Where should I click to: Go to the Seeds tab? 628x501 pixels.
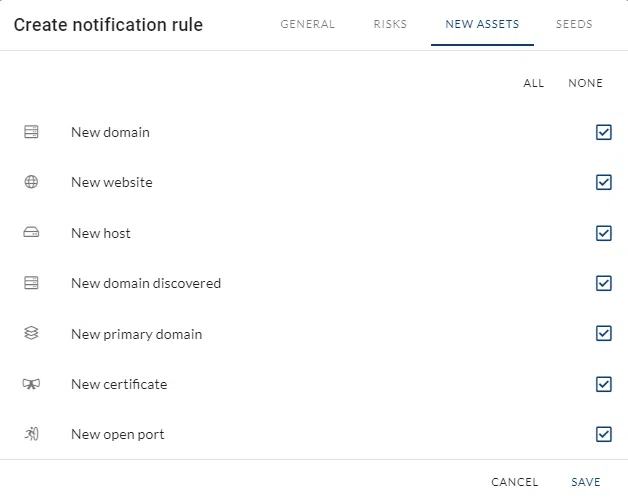pyautogui.click(x=574, y=24)
